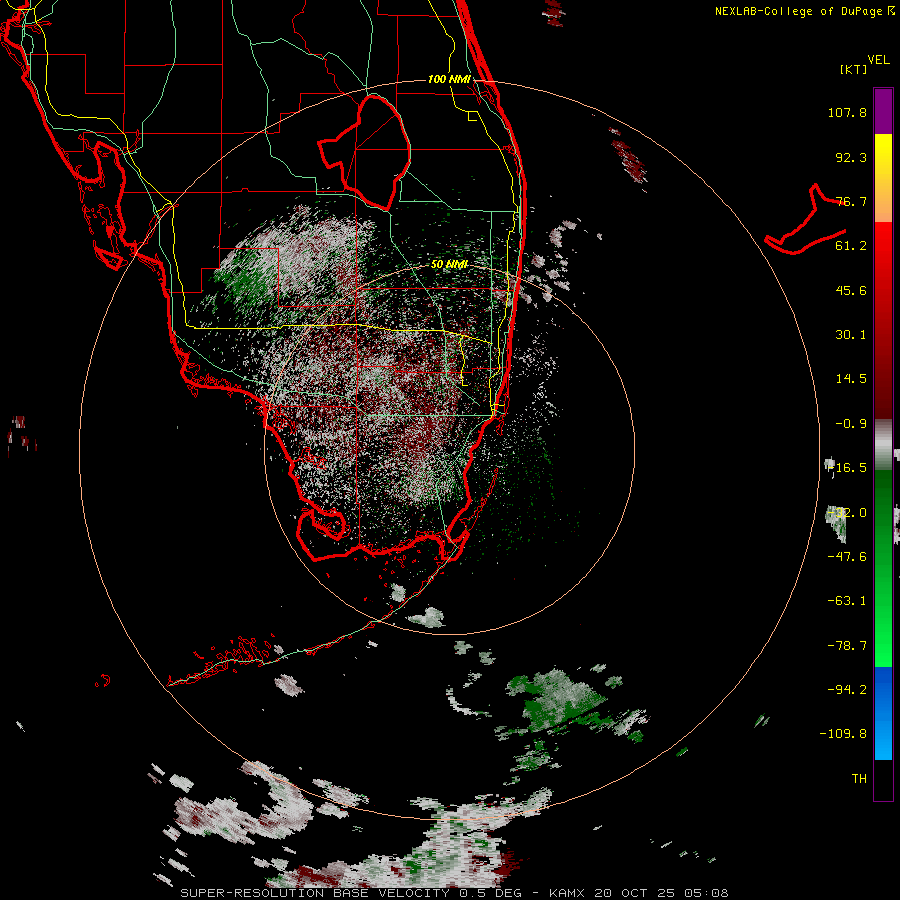Select the -0.9 scale value

point(851,424)
